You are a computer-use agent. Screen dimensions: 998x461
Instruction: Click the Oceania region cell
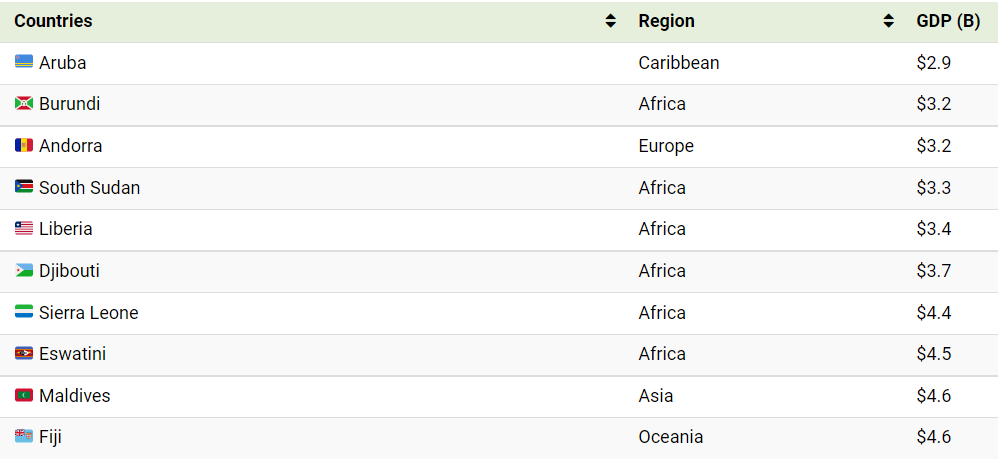click(x=671, y=437)
